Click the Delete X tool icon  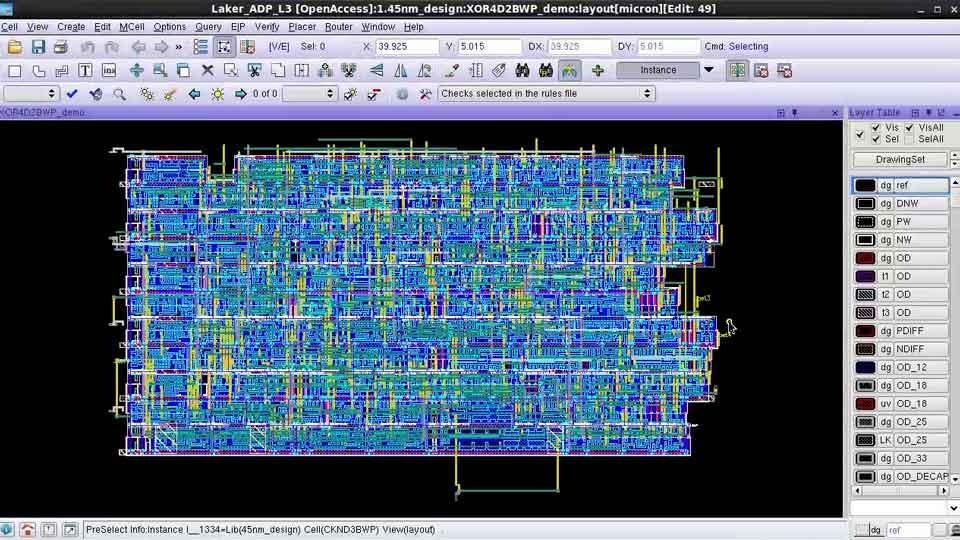(x=208, y=70)
